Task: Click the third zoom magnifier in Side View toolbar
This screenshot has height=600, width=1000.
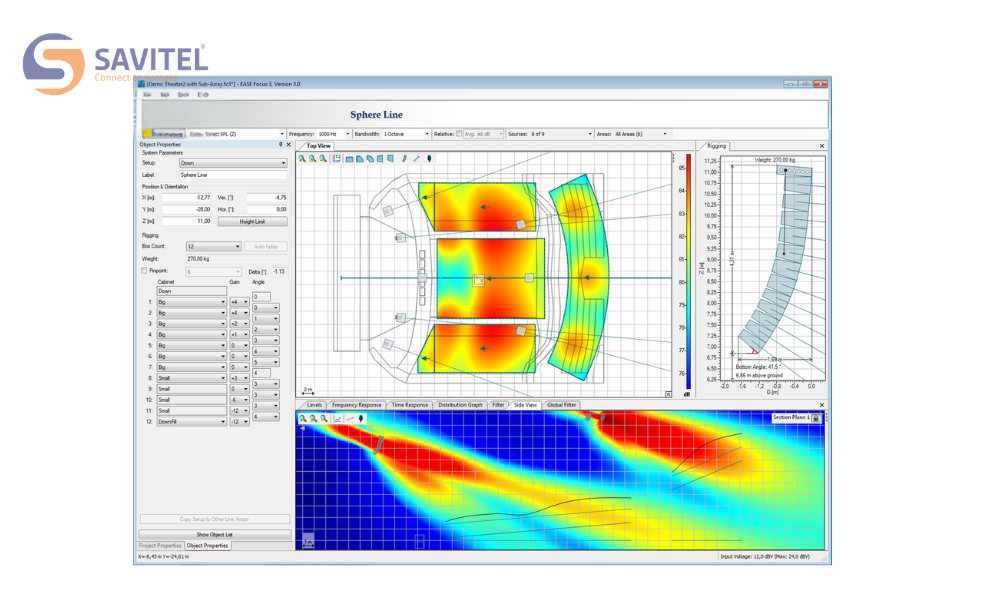Action: click(324, 419)
